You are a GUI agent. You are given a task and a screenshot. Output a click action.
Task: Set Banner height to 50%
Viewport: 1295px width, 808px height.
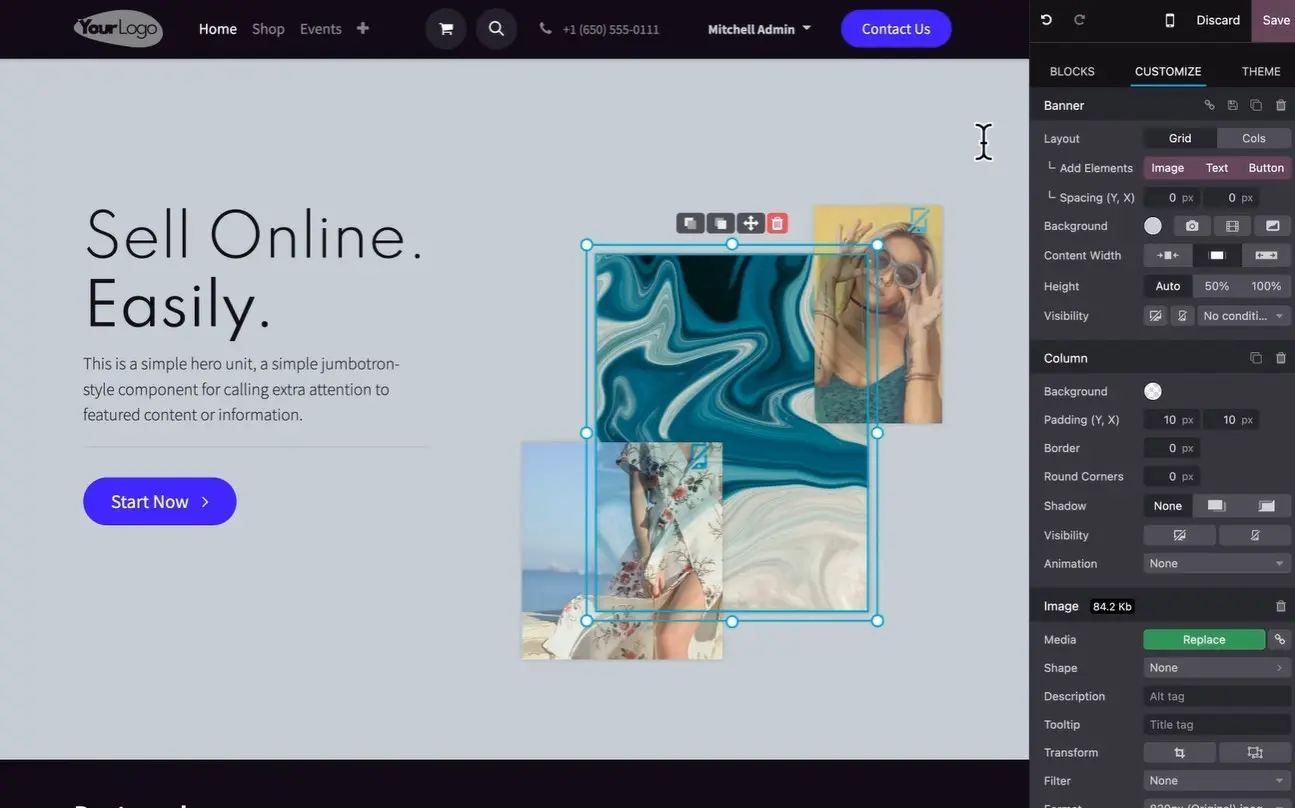tap(1217, 286)
